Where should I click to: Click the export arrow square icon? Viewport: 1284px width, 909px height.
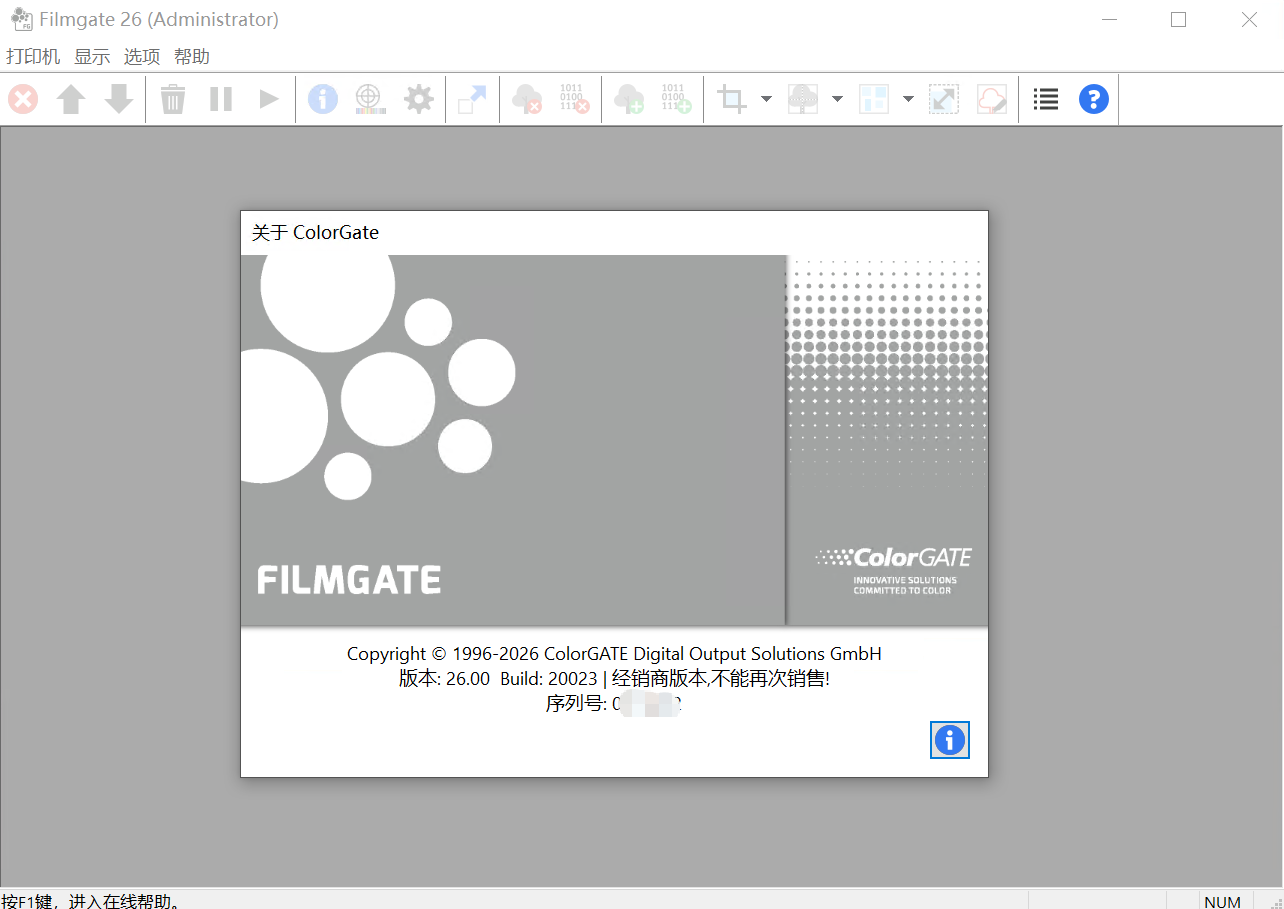[472, 99]
